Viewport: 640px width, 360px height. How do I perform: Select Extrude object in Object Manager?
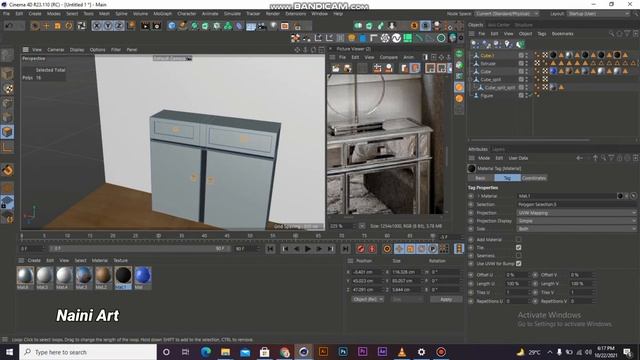pyautogui.click(x=488, y=63)
